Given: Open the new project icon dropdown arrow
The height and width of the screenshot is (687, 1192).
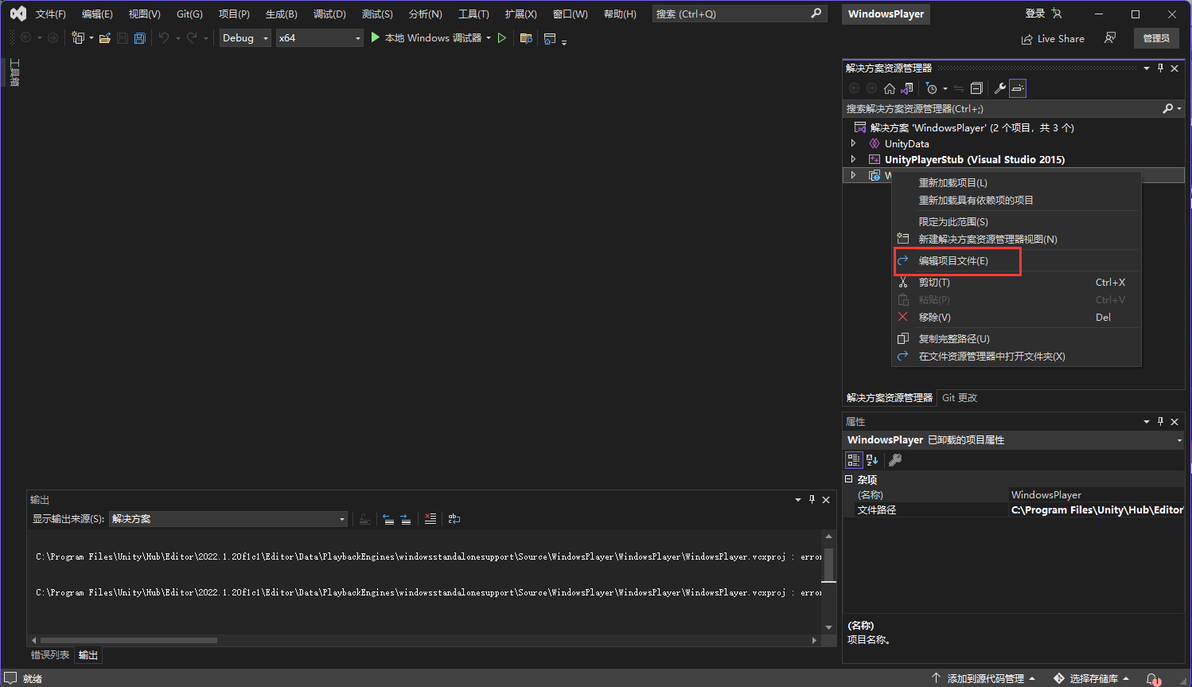Looking at the screenshot, I should click(91, 38).
